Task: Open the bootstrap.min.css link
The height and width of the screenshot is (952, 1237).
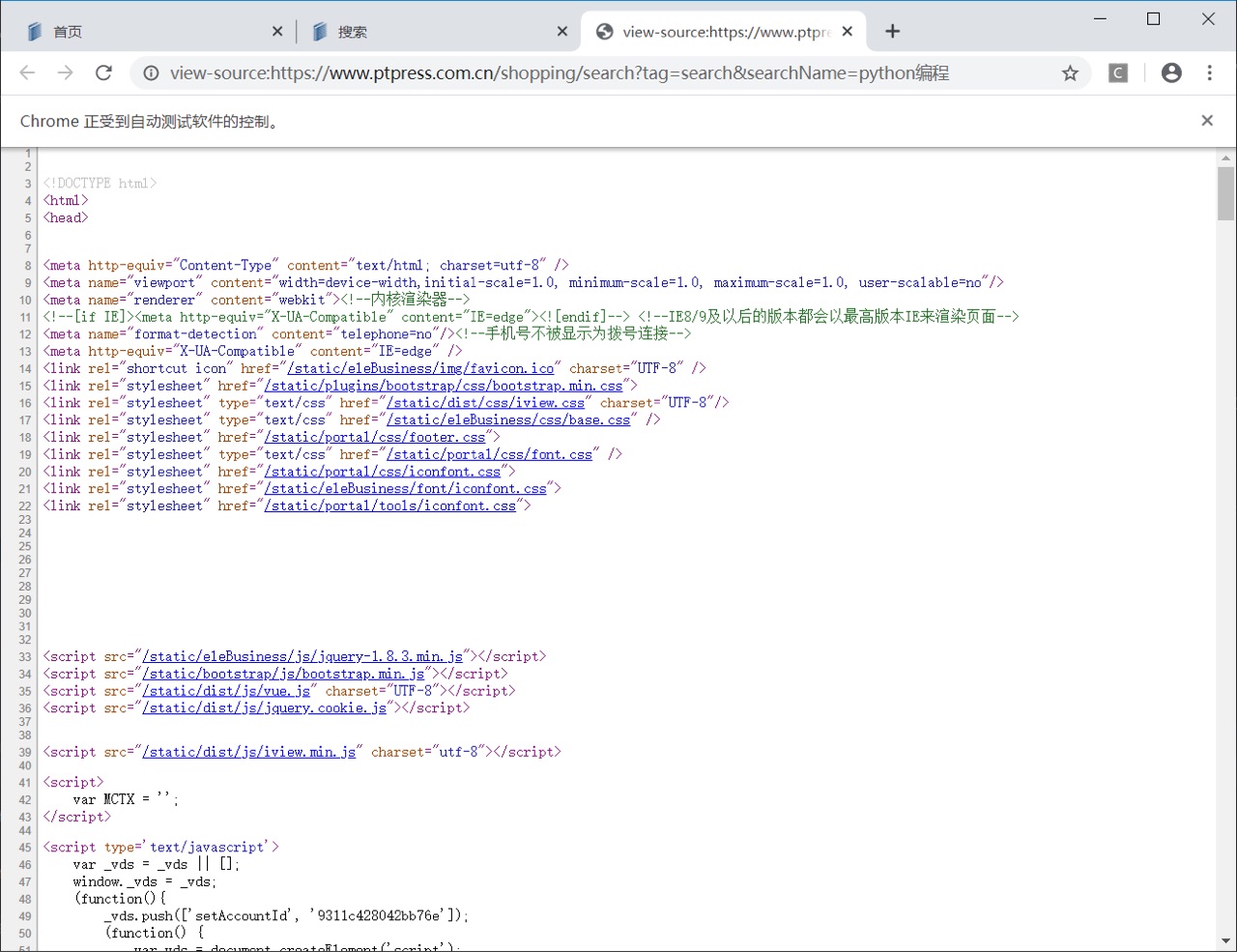Action: (x=444, y=386)
